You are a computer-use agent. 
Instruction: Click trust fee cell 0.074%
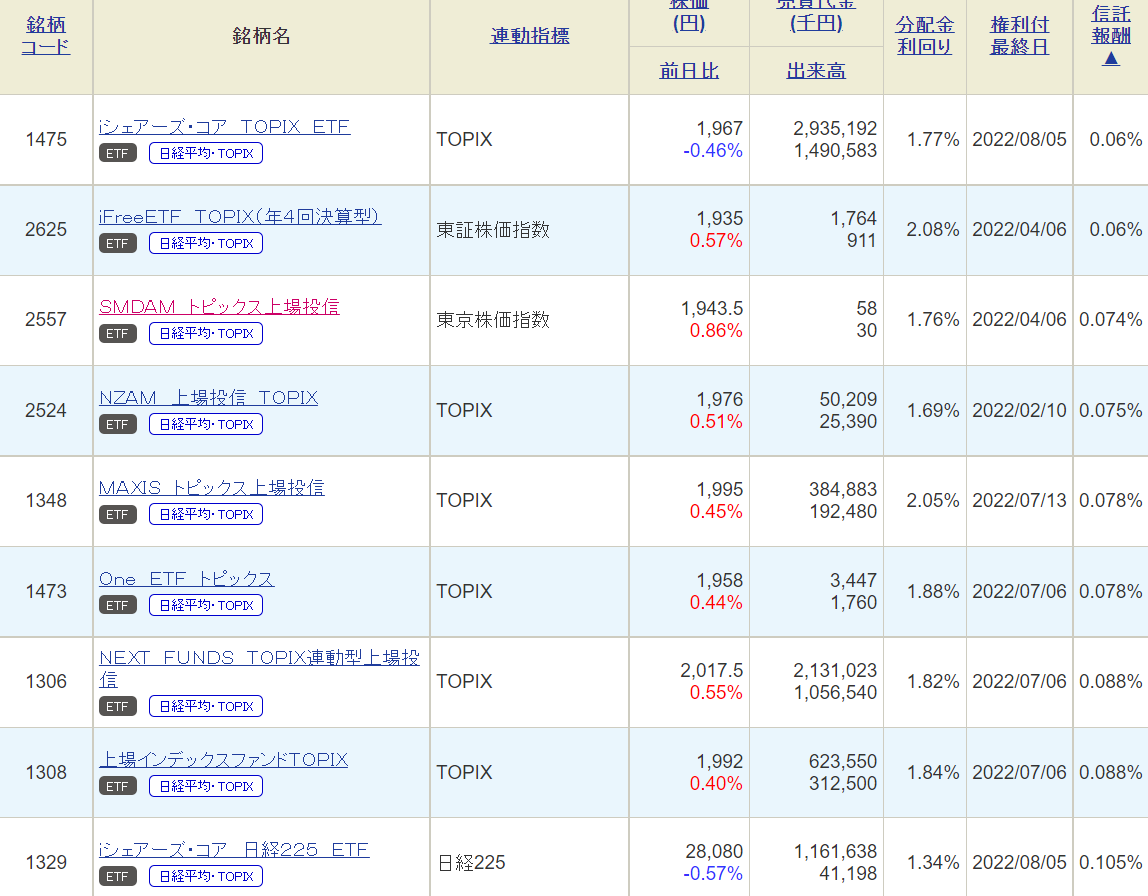(x=1111, y=319)
